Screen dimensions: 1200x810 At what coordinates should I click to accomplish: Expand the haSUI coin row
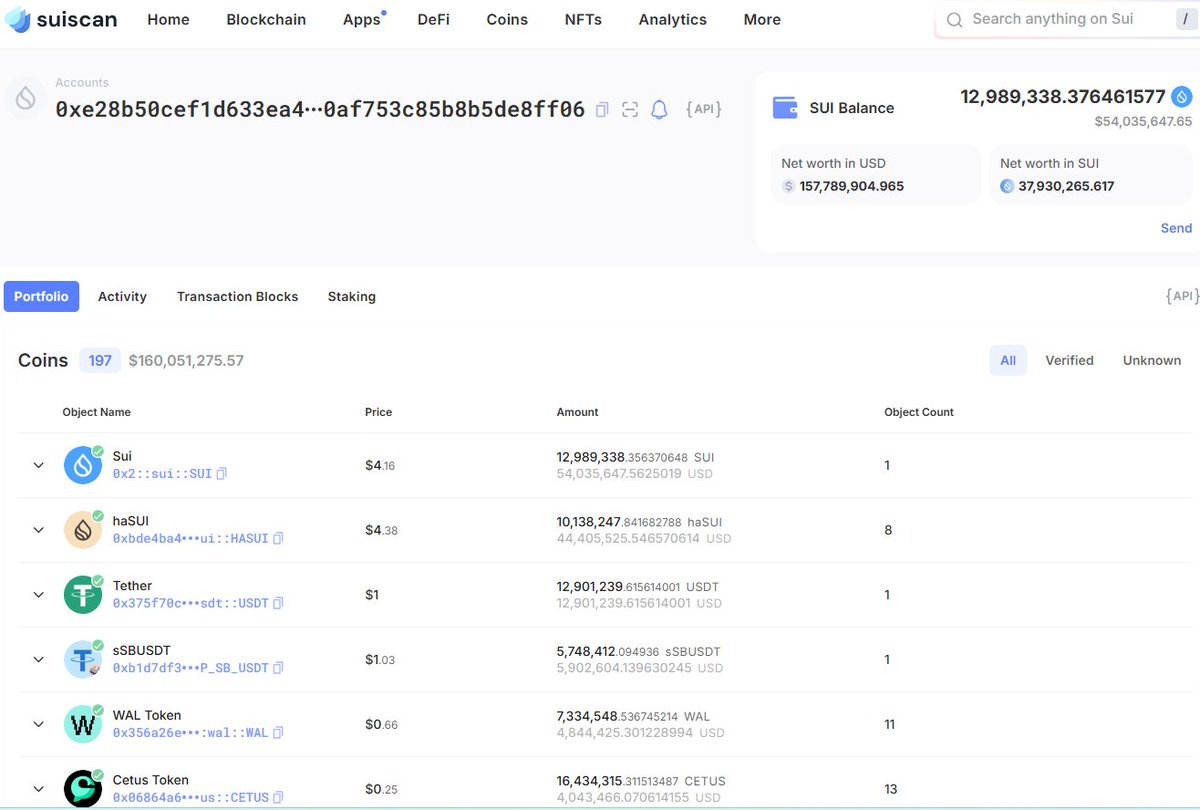(x=39, y=530)
